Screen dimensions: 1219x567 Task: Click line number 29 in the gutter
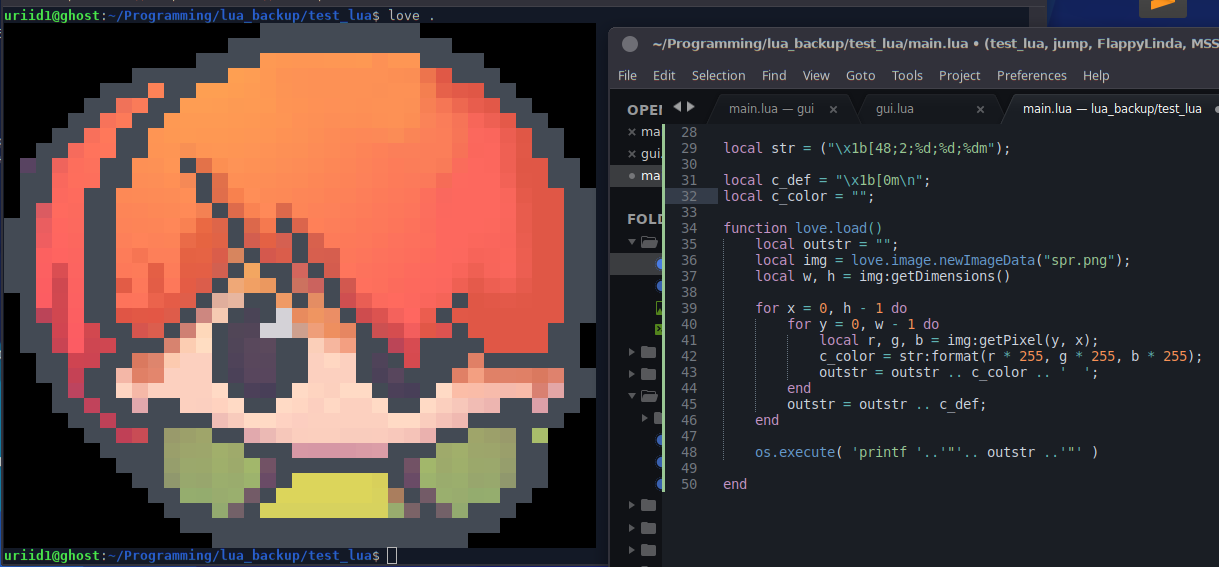(x=687, y=148)
